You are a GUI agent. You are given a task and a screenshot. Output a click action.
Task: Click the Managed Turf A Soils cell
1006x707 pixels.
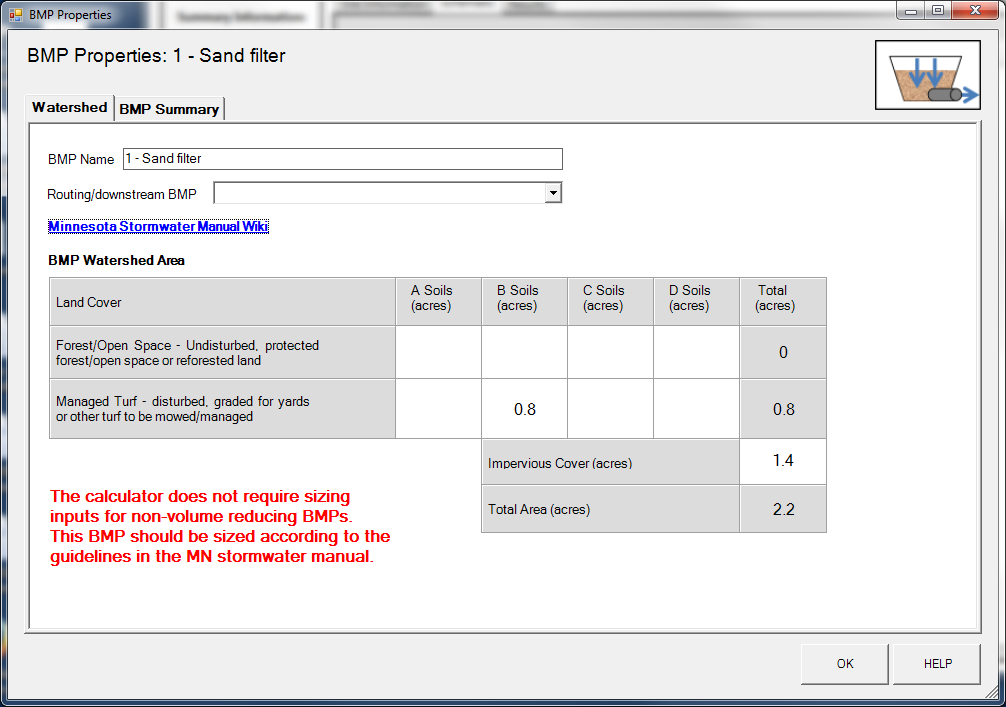pyautogui.click(x=438, y=409)
